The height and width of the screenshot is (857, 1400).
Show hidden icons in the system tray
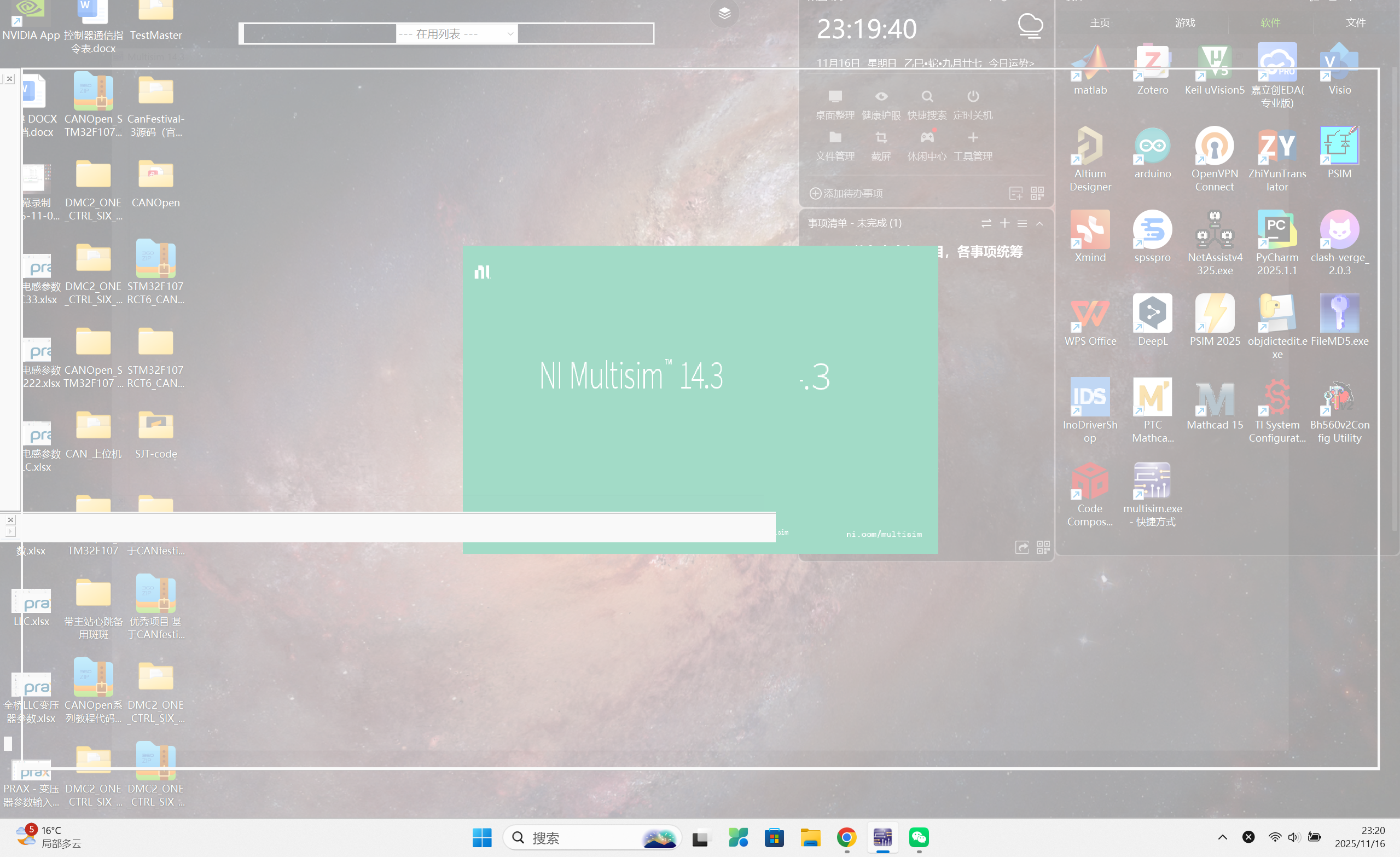click(x=1222, y=837)
